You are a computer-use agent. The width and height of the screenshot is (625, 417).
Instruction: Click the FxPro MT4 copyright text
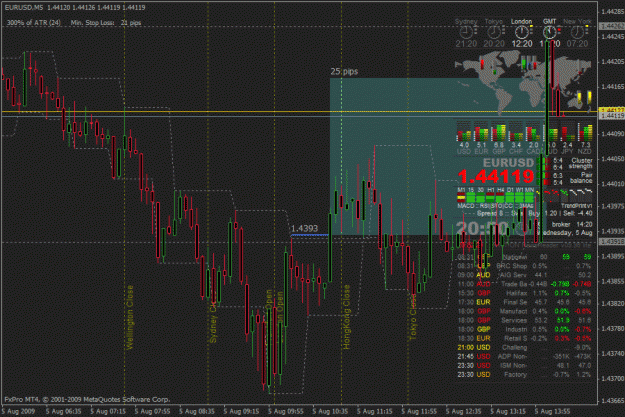[87, 399]
